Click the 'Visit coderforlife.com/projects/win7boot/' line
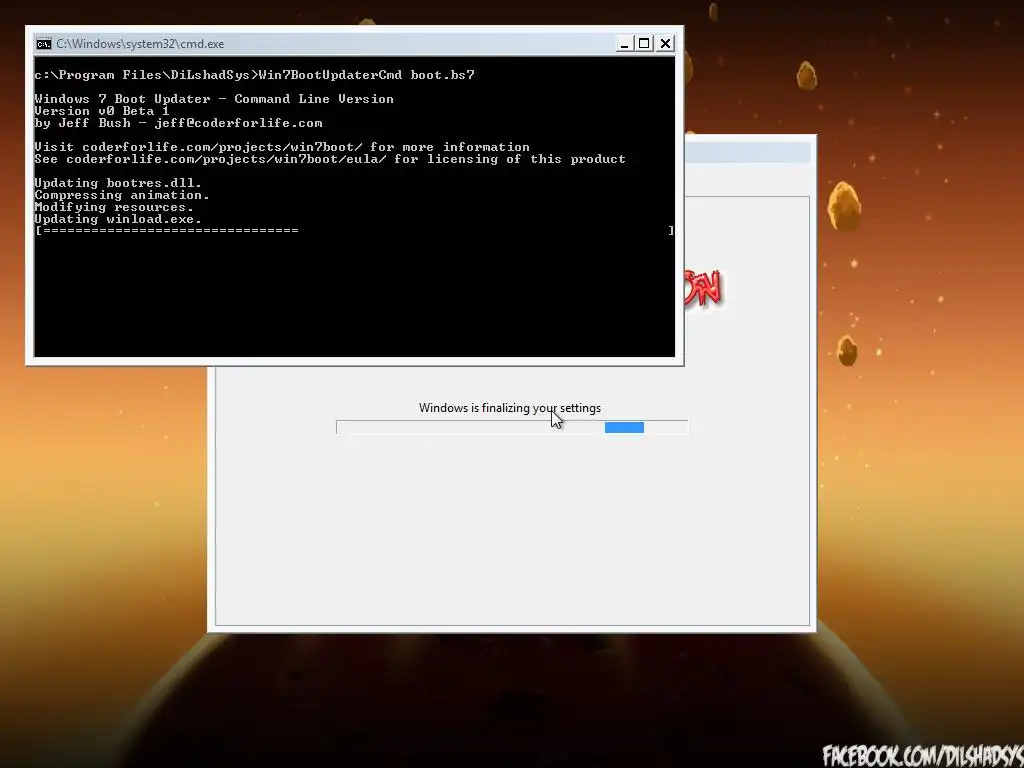The height and width of the screenshot is (768, 1024). tap(282, 147)
